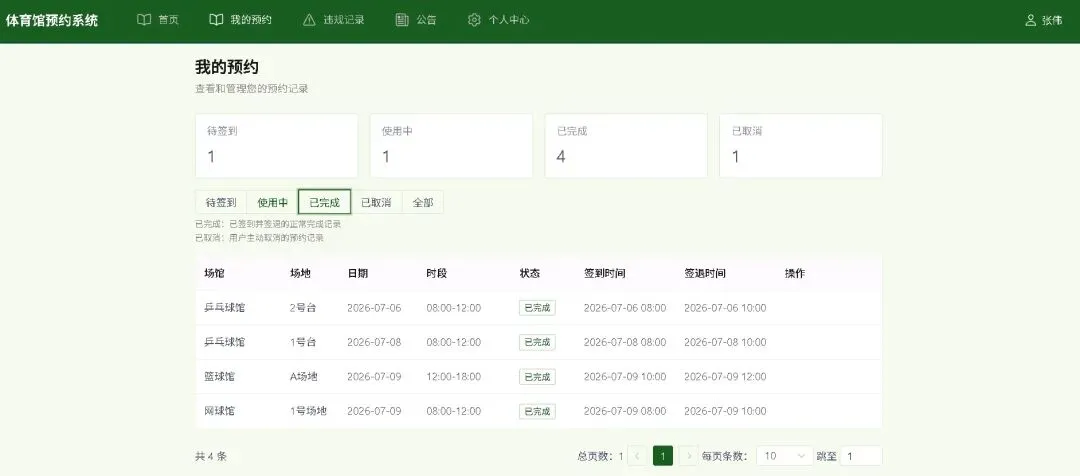1080x476 pixels.
Task: Switch to the 待签到 filter tab
Action: [221, 203]
